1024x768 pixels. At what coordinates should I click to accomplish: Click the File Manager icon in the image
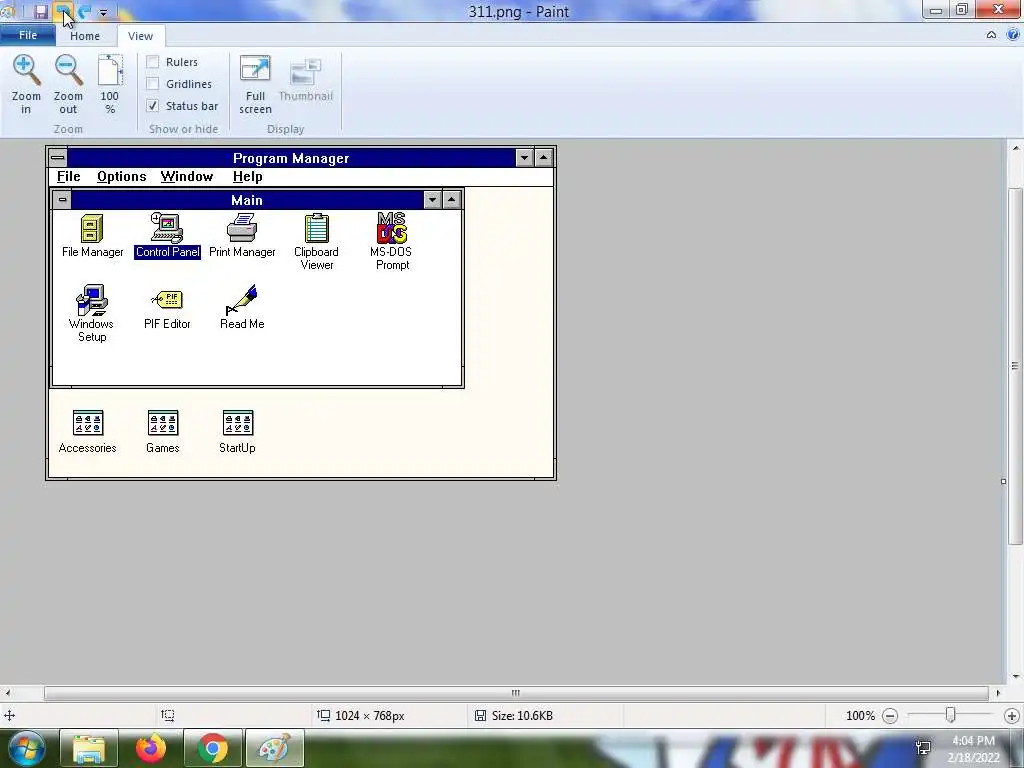91,228
